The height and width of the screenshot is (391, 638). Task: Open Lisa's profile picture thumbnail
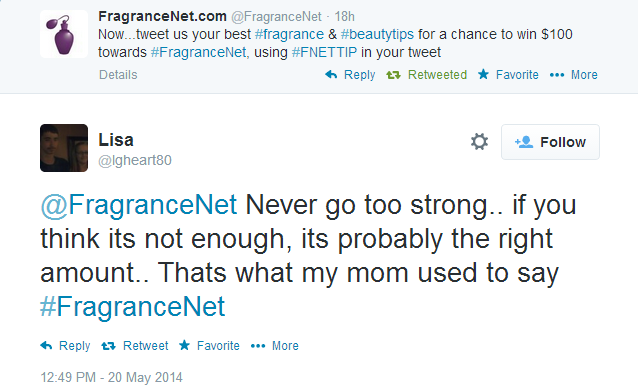(64, 148)
